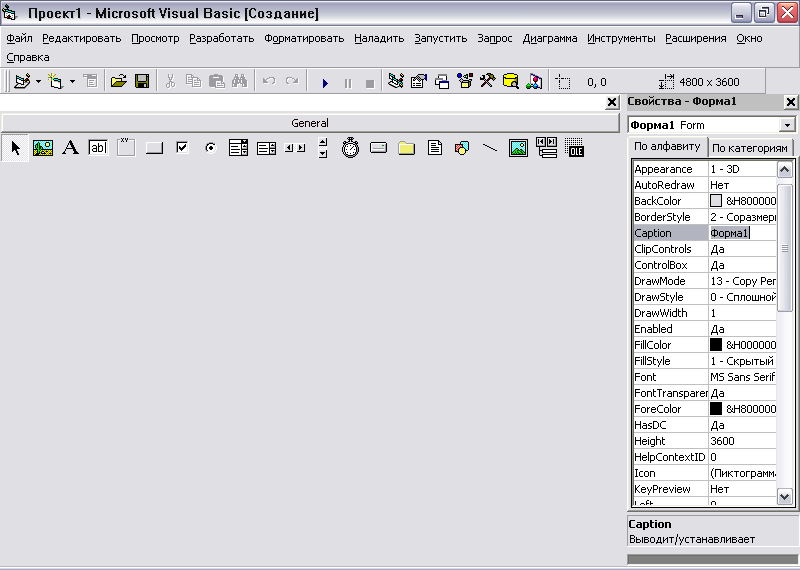Open the Редактировать menu
Viewport: 800px width, 570px height.
[82, 38]
